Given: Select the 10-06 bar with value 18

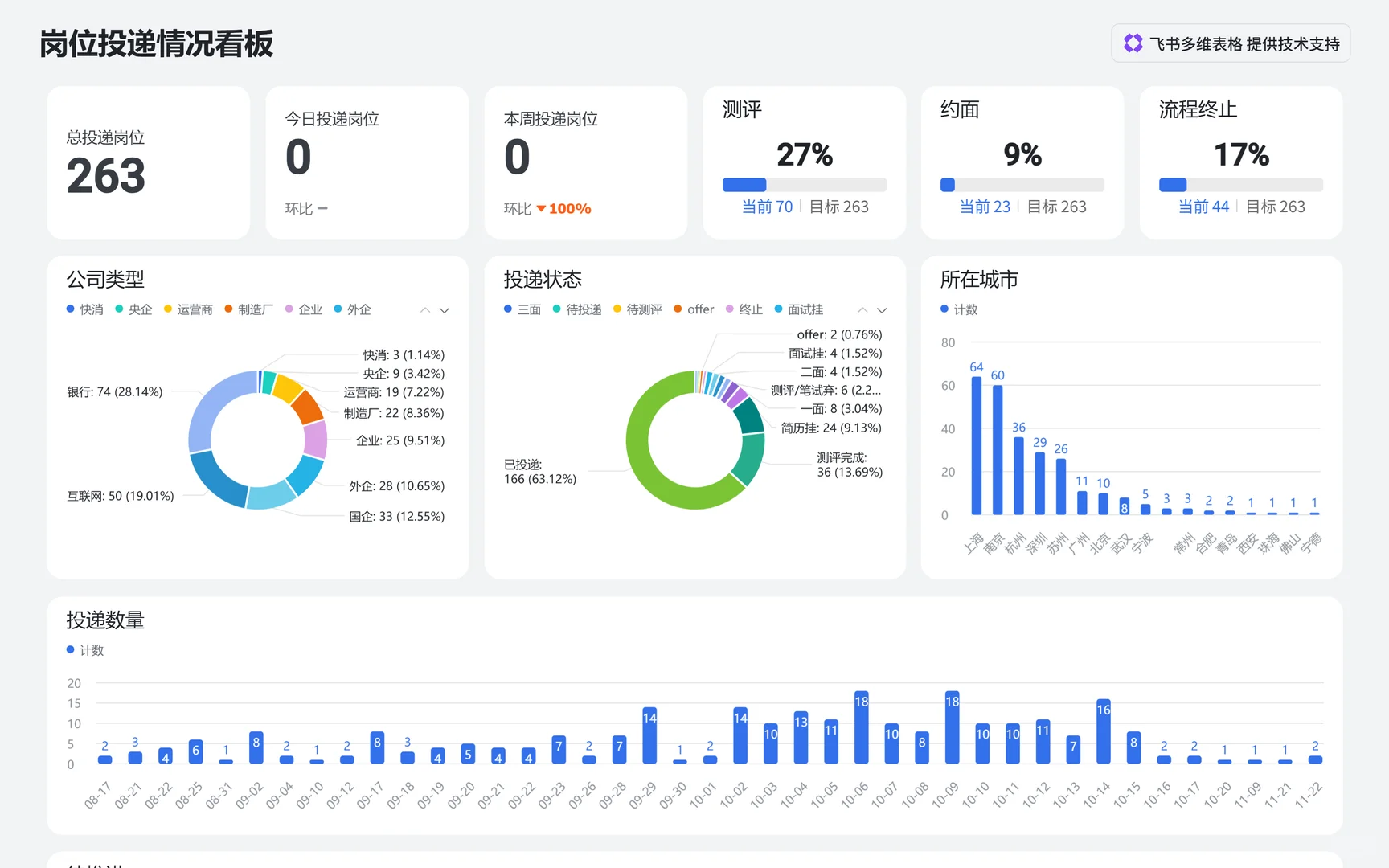Looking at the screenshot, I should point(862,727).
